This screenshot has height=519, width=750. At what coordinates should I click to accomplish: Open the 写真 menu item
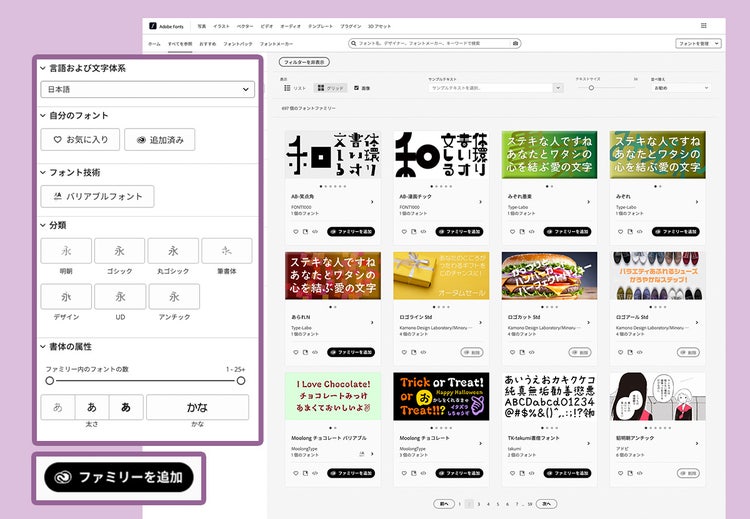202,26
